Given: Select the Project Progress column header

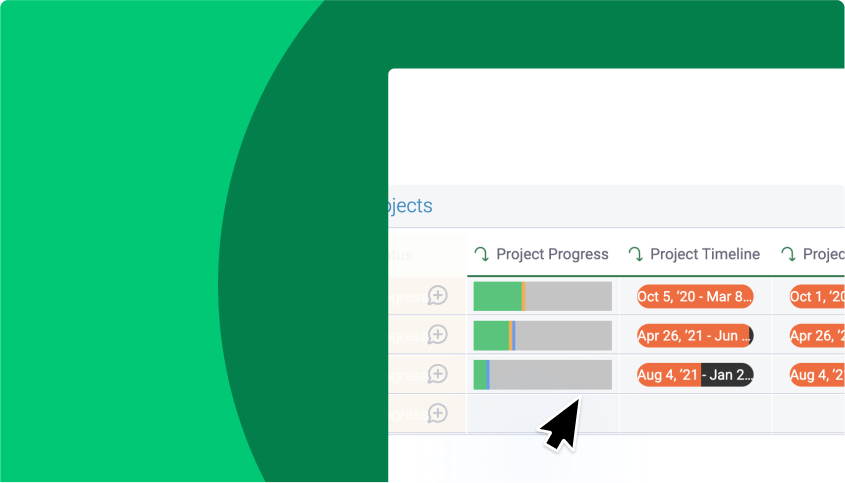Looking at the screenshot, I should pyautogui.click(x=552, y=254).
